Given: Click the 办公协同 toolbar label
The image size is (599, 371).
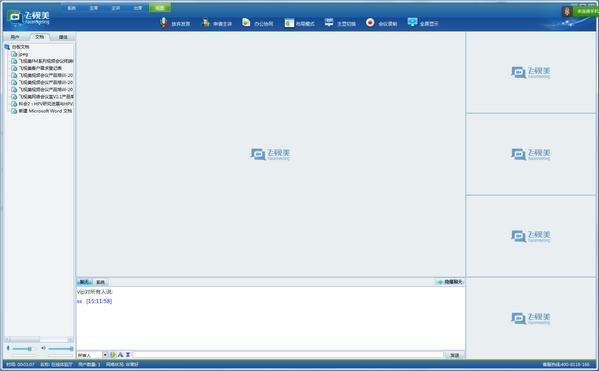Looking at the screenshot, I should [264, 24].
